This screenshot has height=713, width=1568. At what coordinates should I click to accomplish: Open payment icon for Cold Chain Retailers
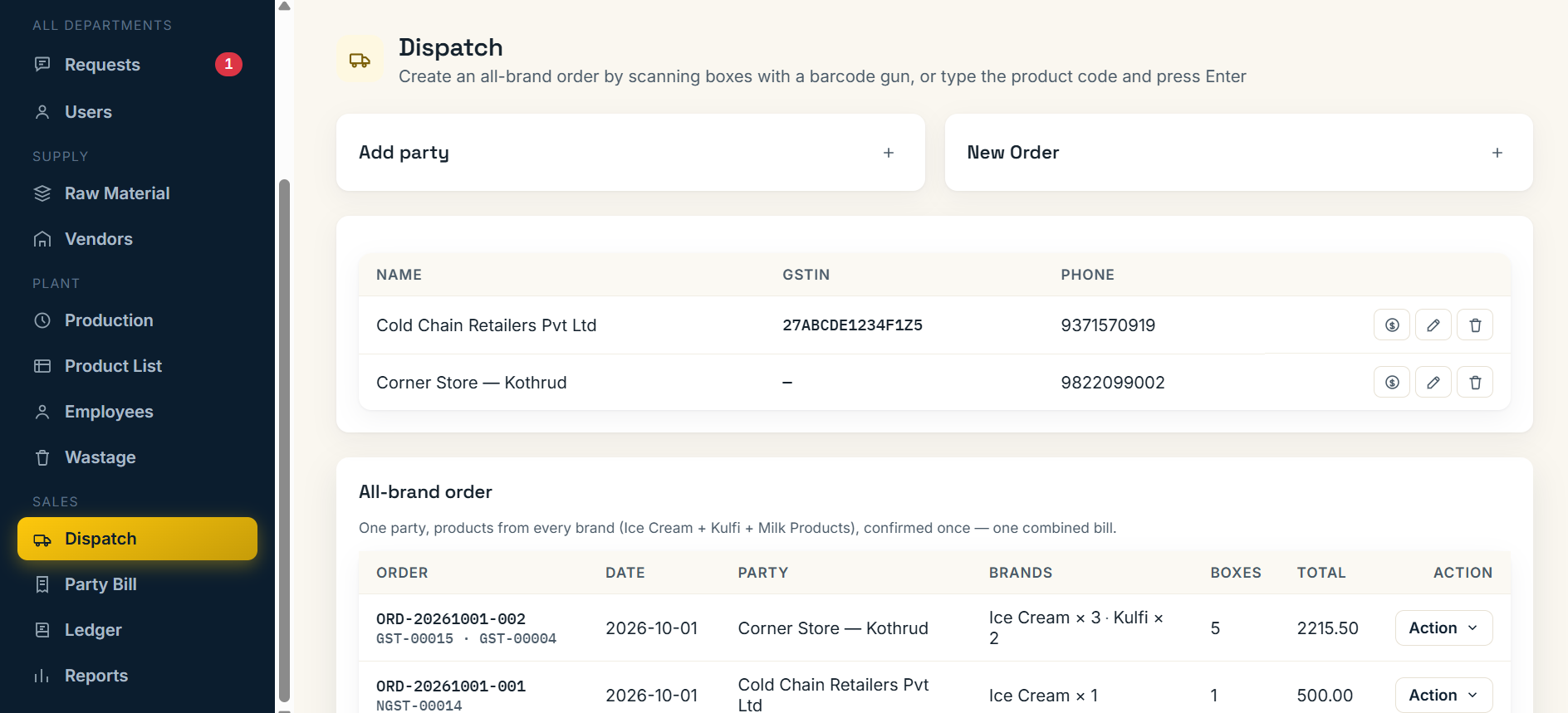click(x=1392, y=325)
